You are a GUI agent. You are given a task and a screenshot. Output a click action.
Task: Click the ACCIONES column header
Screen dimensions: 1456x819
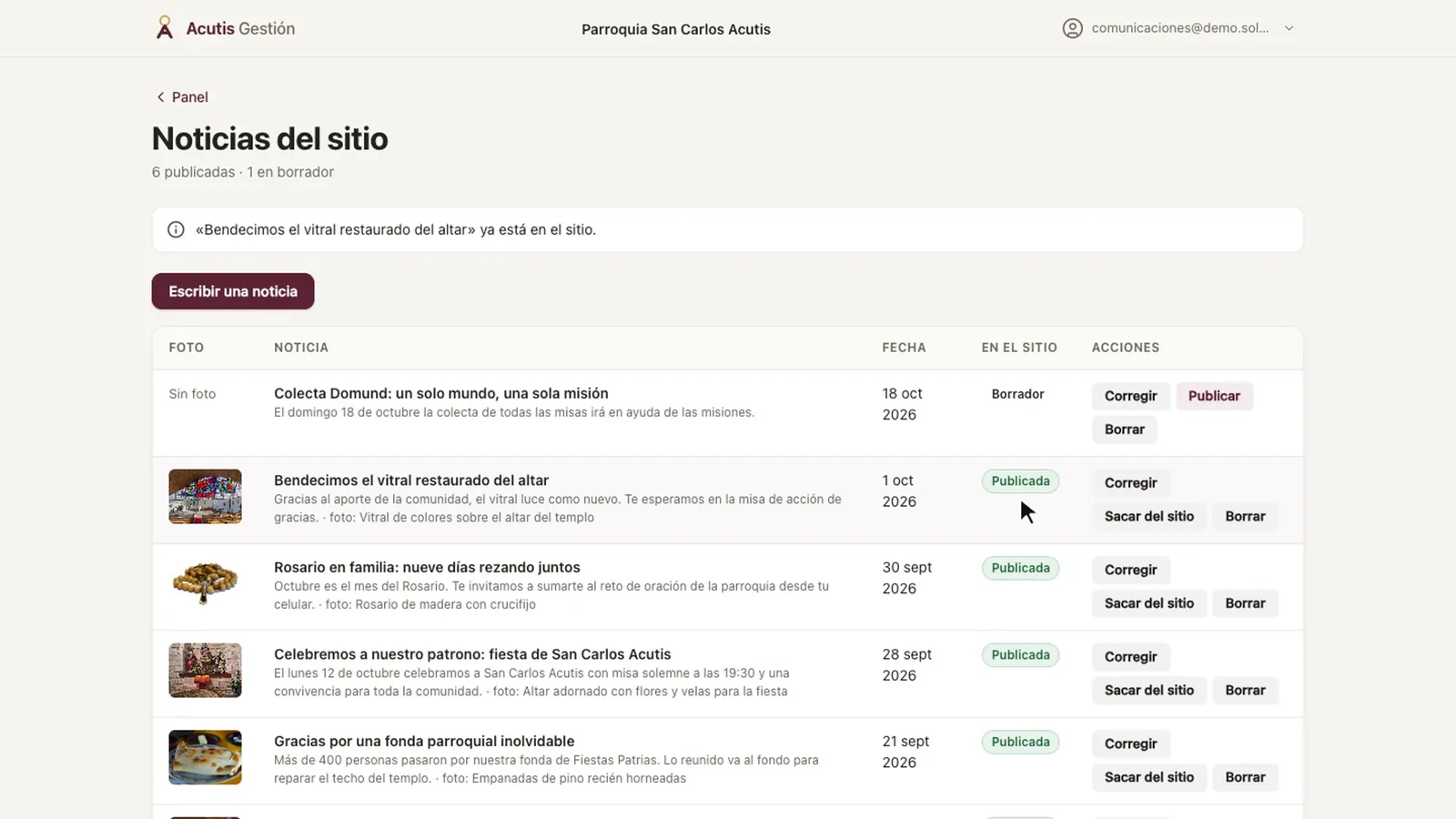(1126, 348)
